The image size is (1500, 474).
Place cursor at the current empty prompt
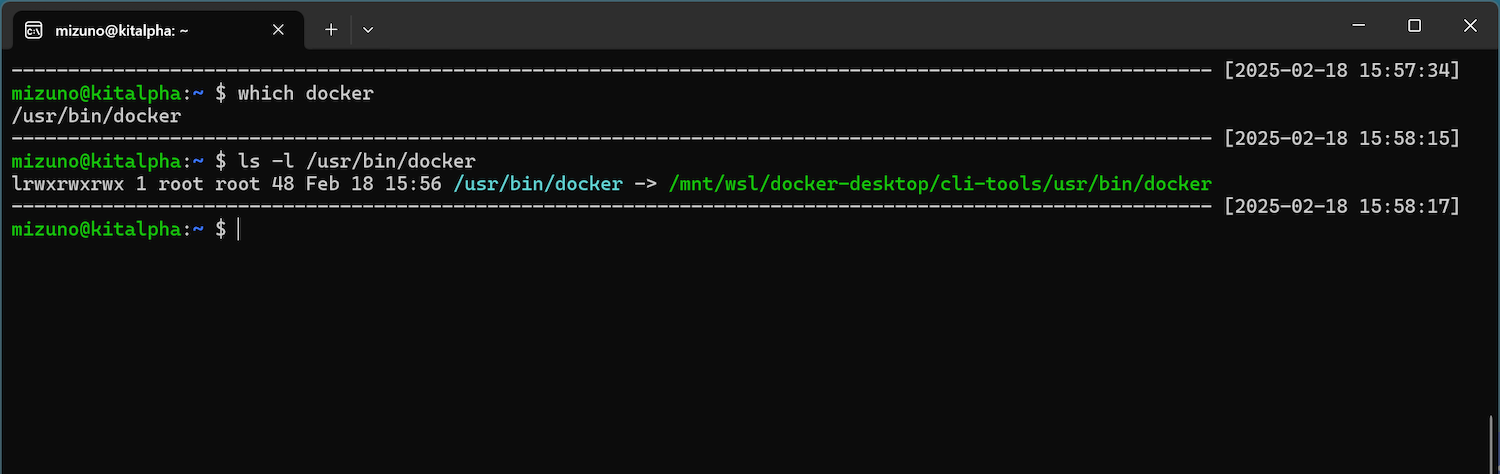click(x=240, y=229)
